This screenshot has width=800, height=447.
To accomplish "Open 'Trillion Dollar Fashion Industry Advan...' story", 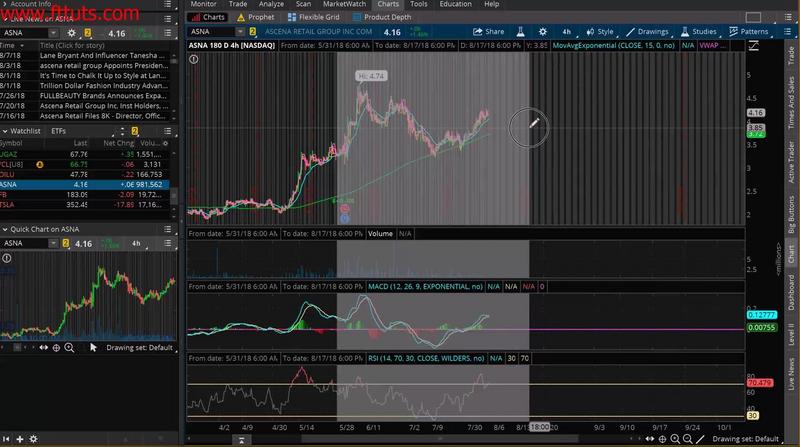I will point(104,86).
